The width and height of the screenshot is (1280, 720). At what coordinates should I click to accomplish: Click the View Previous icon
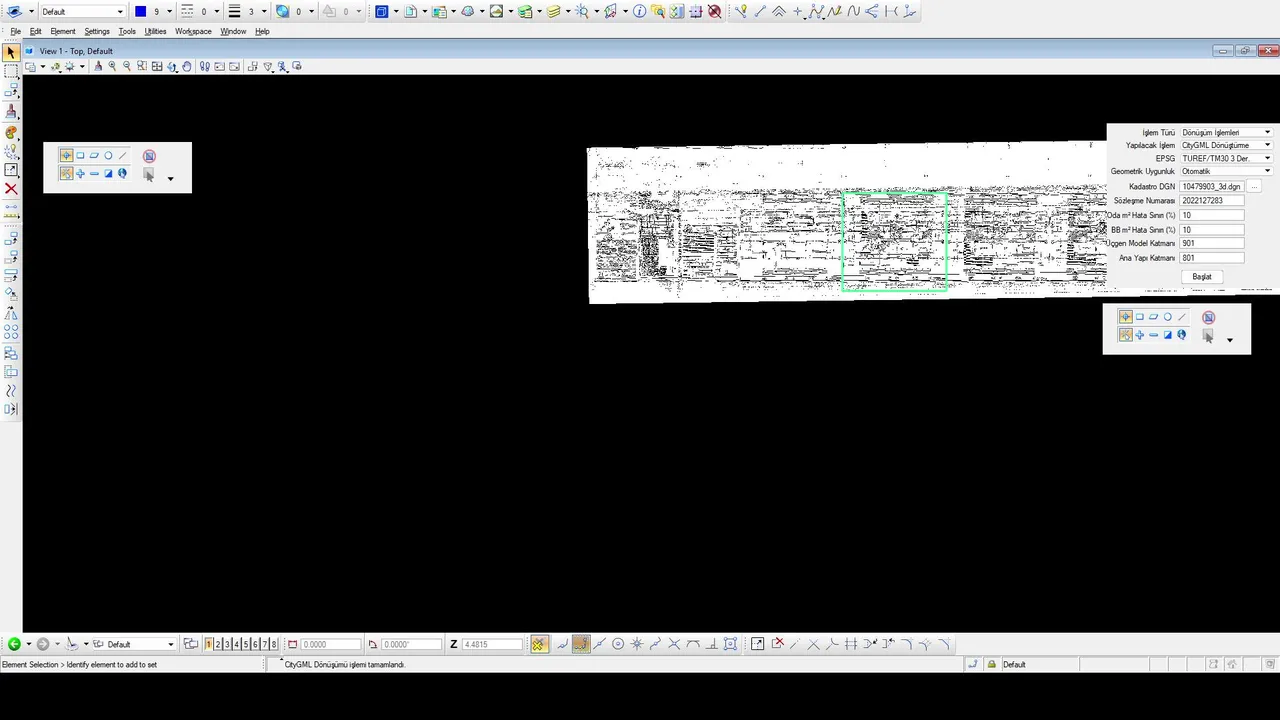point(219,66)
